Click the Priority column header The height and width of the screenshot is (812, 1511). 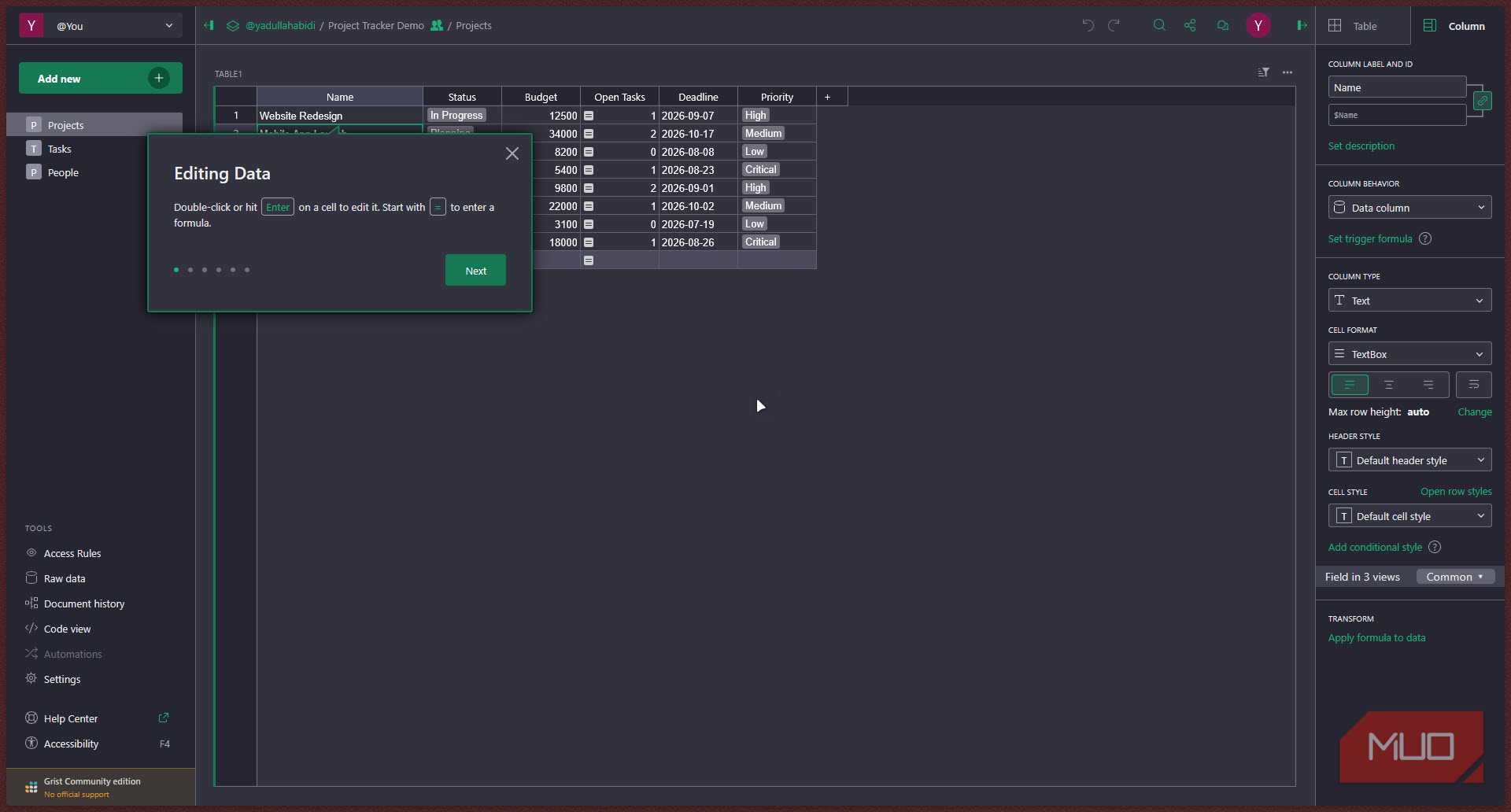[x=777, y=97]
